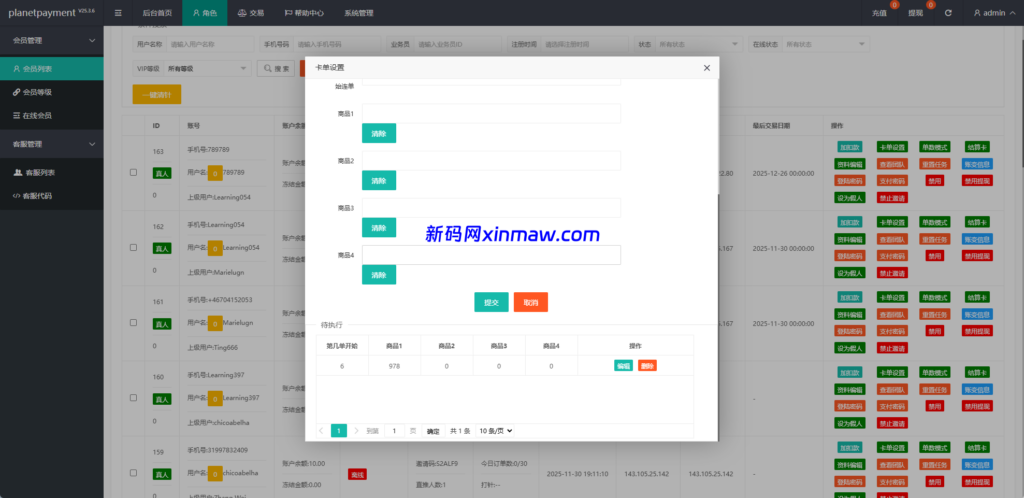This screenshot has height=498, width=1024.
Task: Focus the 手机号码 search field
Action: click(337, 44)
